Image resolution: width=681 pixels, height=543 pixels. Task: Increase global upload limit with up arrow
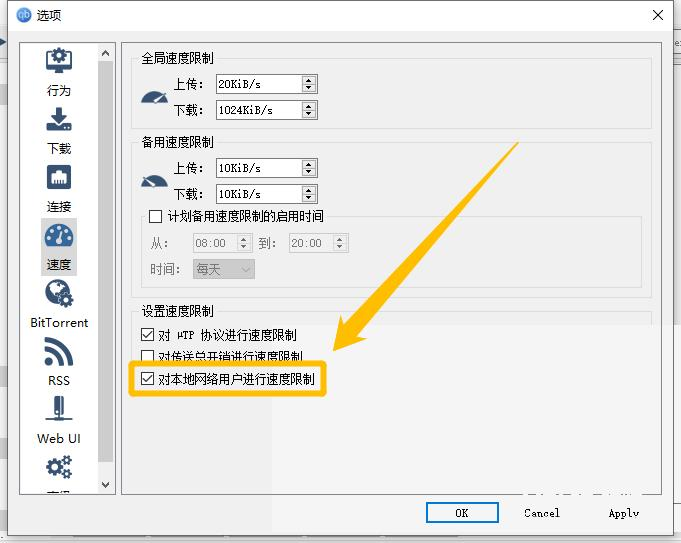[x=308, y=80]
